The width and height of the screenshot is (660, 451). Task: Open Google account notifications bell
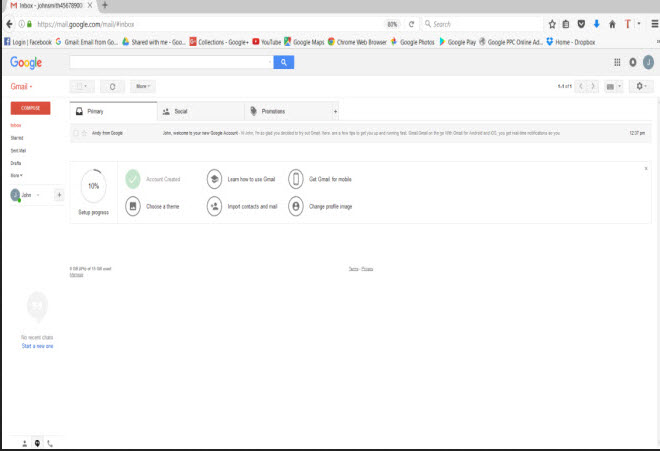click(x=632, y=62)
